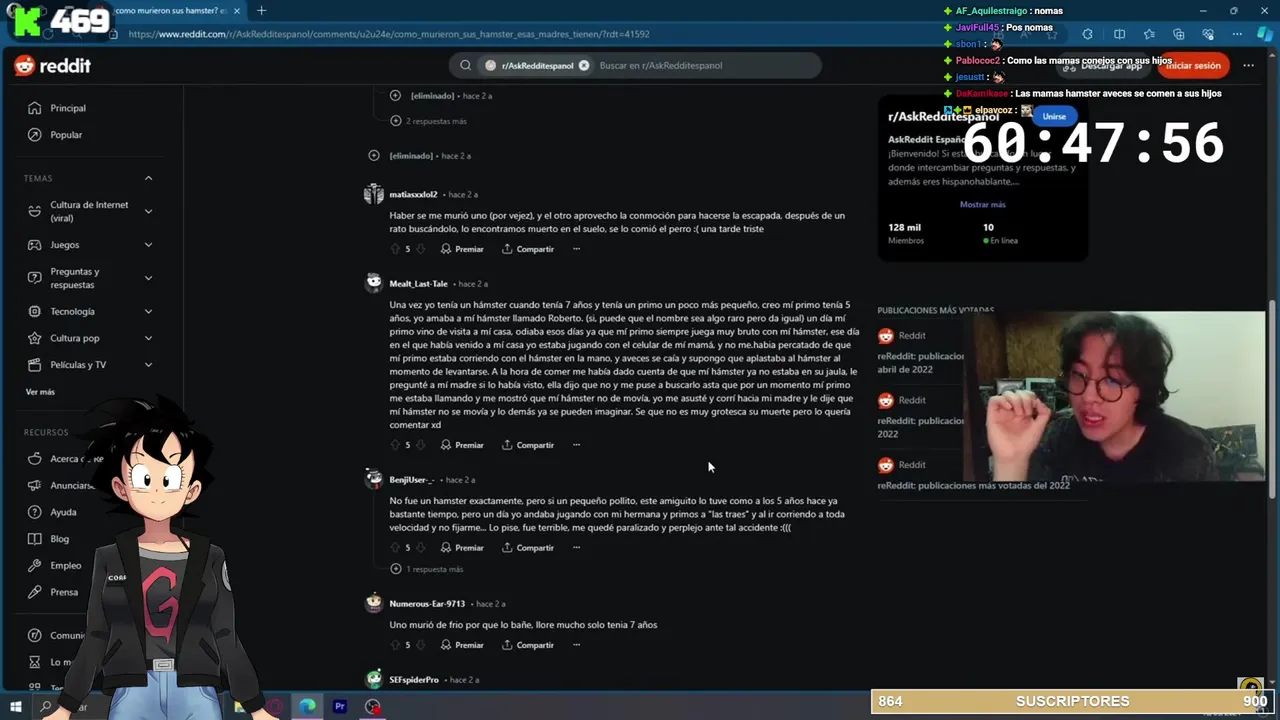Click Premiar on BenjiUser-_-'s comment
The width and height of the screenshot is (1280, 720).
click(462, 548)
